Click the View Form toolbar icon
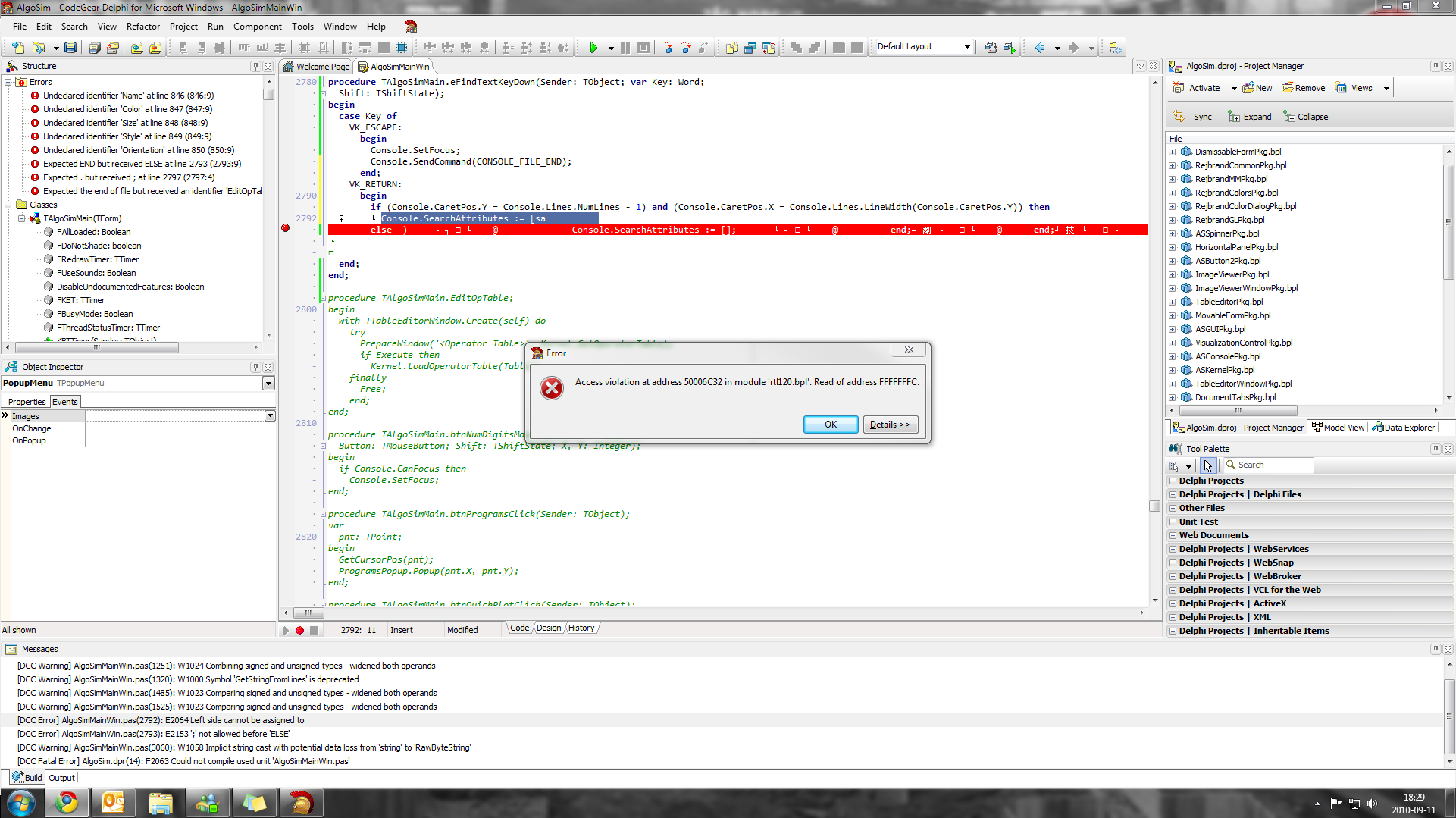 (750, 48)
